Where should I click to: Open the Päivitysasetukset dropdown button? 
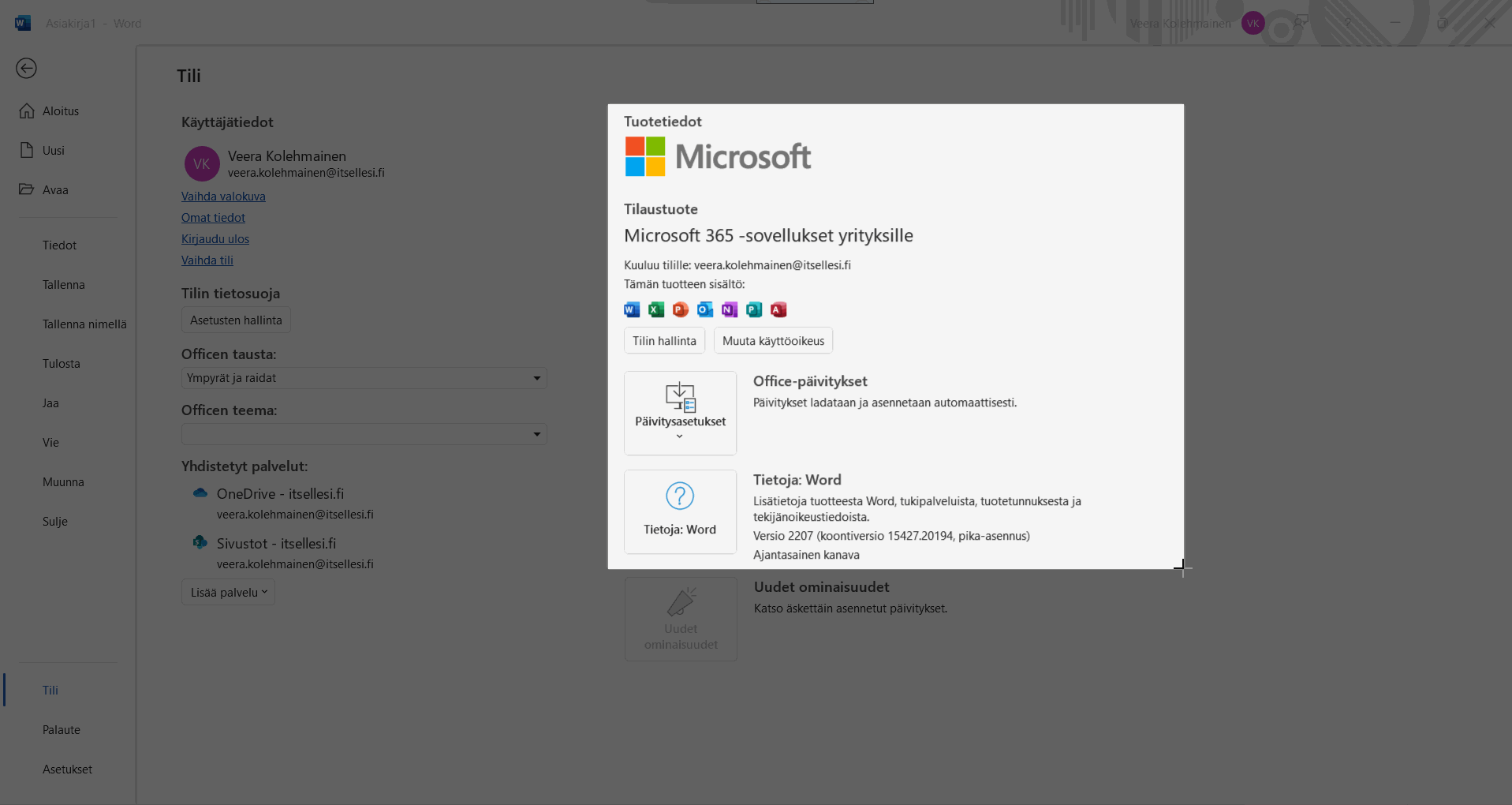pos(680,414)
